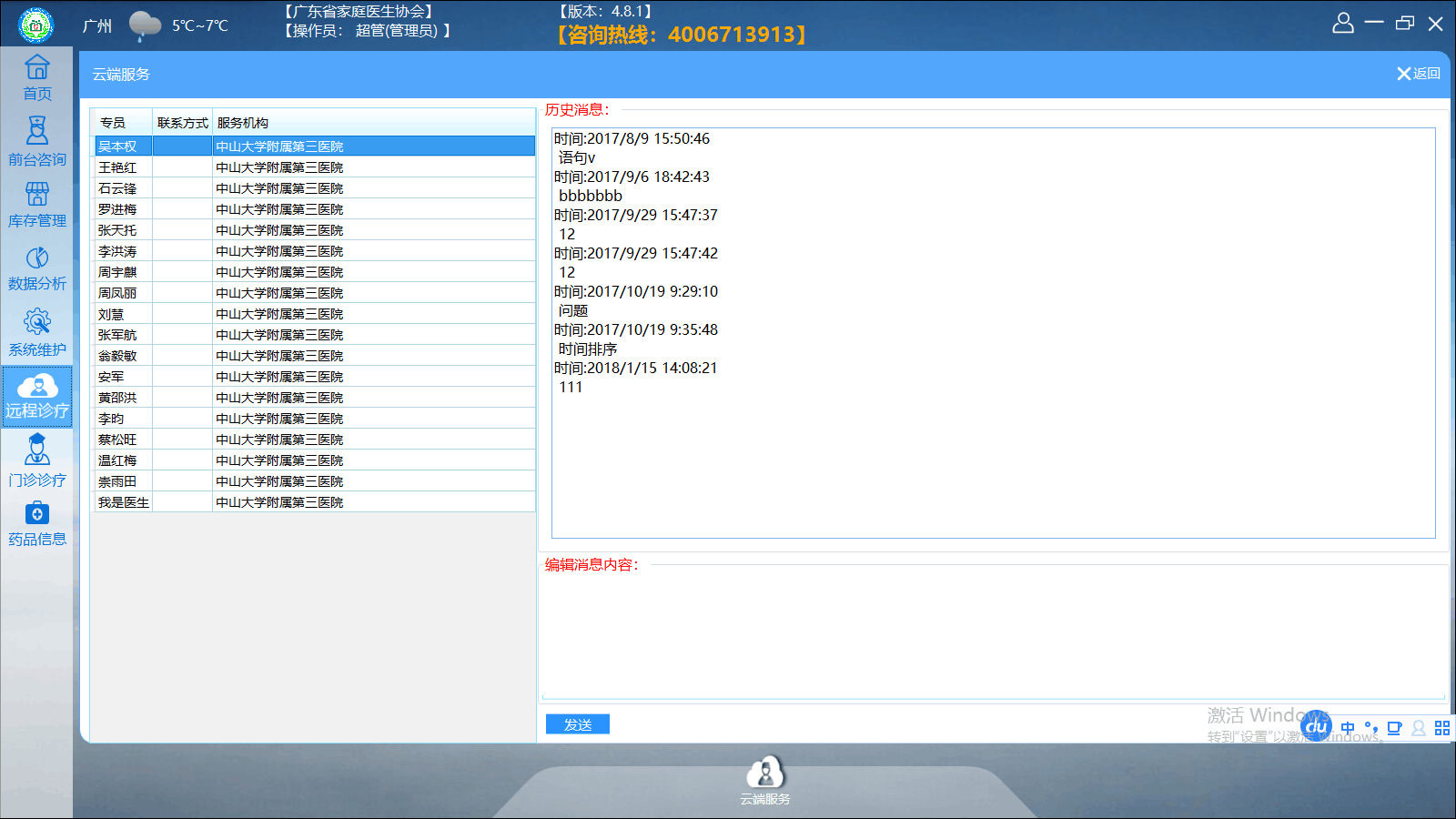Open 门诊诊疗 outpatient module
Image resolution: width=1456 pixels, height=819 pixels.
click(x=37, y=460)
